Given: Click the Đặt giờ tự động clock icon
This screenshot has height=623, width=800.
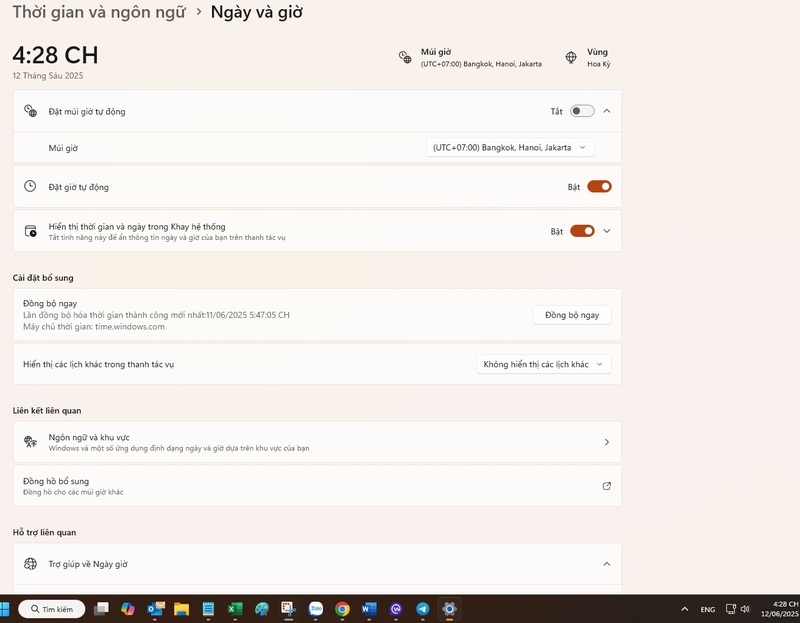Looking at the screenshot, I should [30, 186].
